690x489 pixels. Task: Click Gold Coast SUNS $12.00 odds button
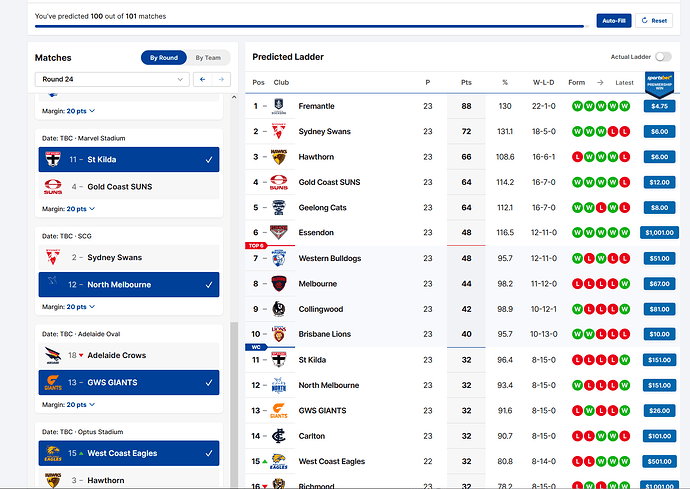click(659, 182)
